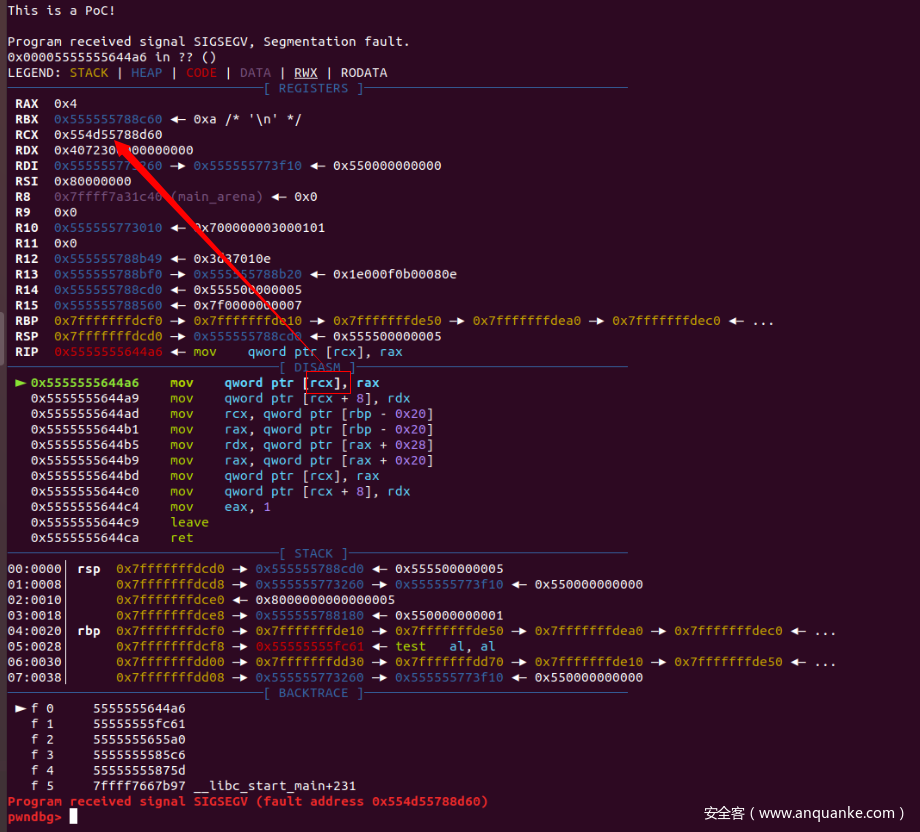Click 0x7f0000000007 in the R15 row

pyautogui.click(x=248, y=305)
